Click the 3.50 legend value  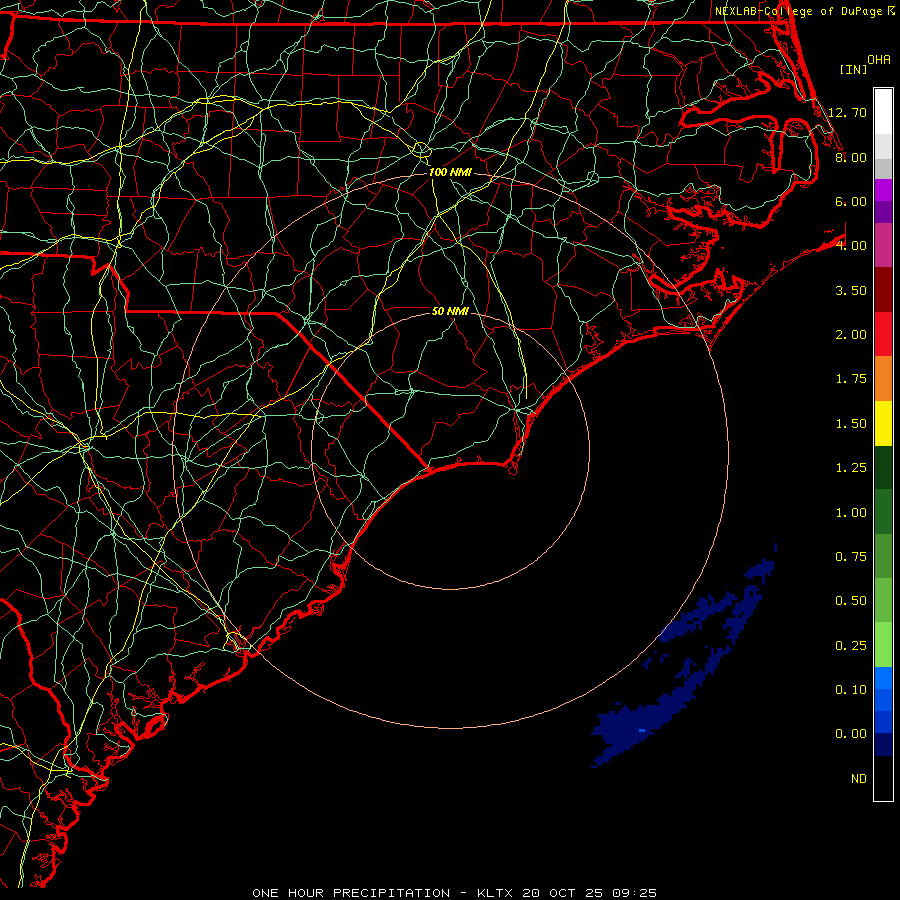point(851,290)
